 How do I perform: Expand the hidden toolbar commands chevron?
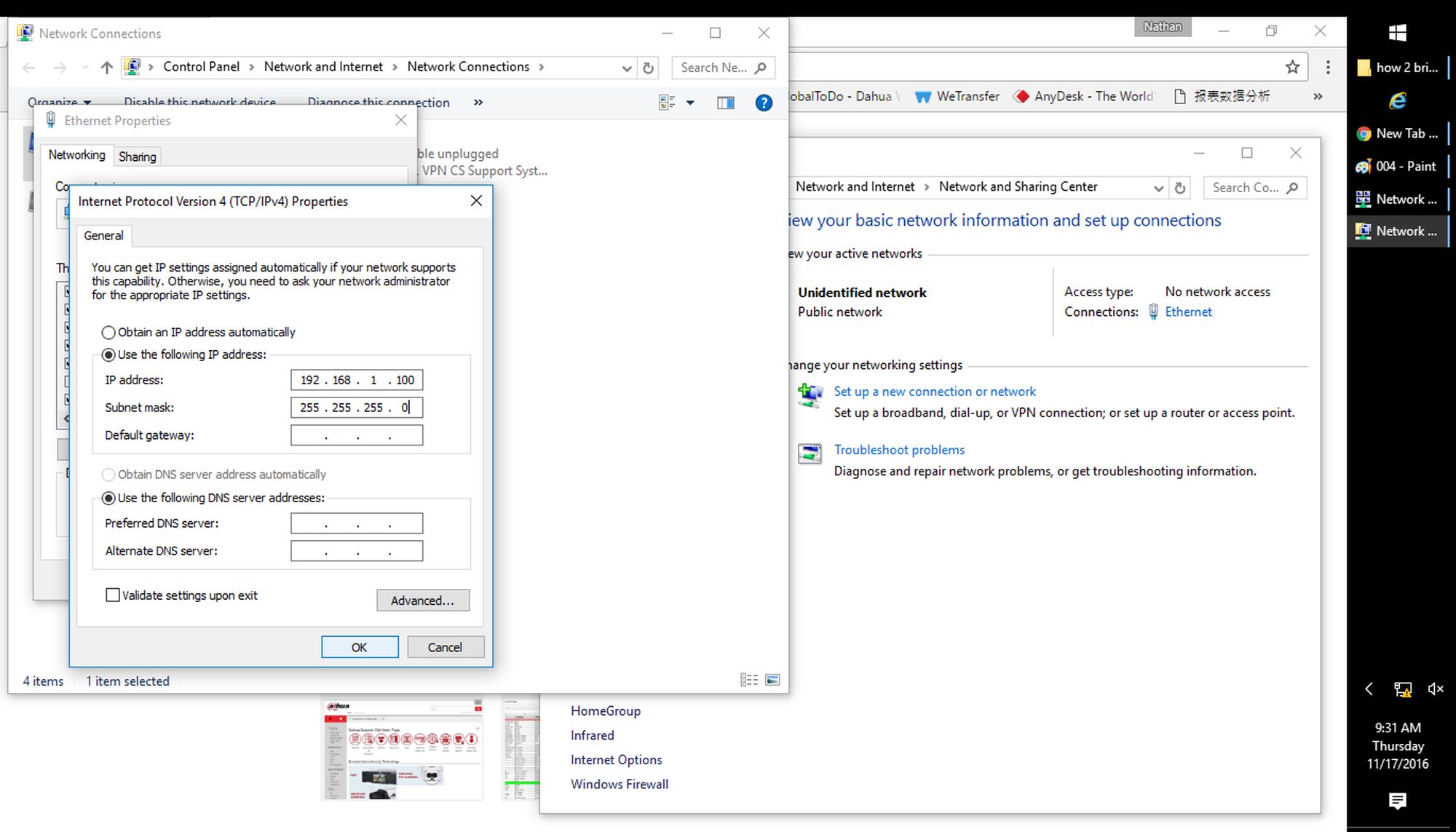click(x=478, y=103)
